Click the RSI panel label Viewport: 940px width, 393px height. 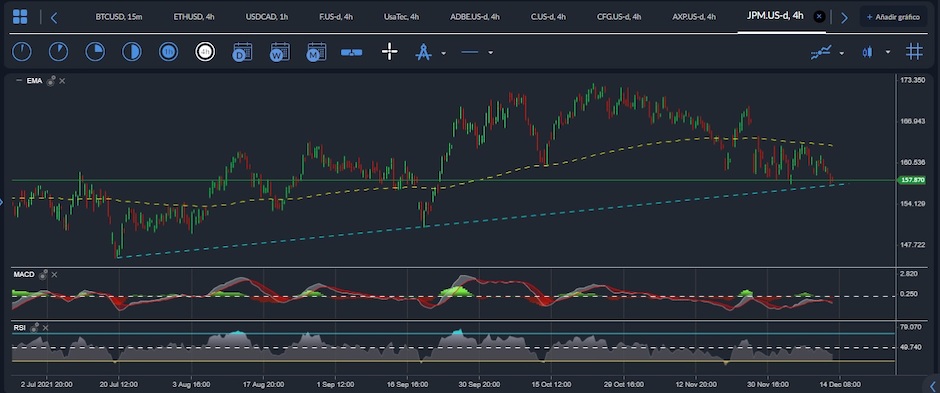(x=19, y=328)
